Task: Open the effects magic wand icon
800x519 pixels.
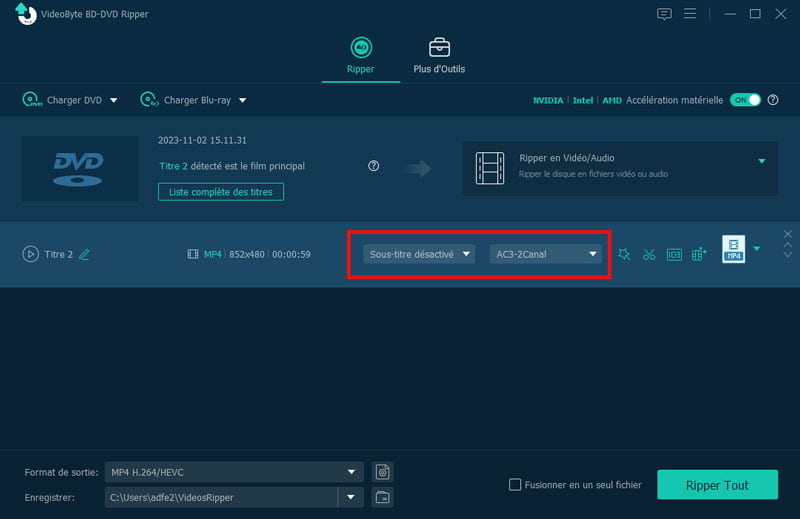Action: point(624,254)
